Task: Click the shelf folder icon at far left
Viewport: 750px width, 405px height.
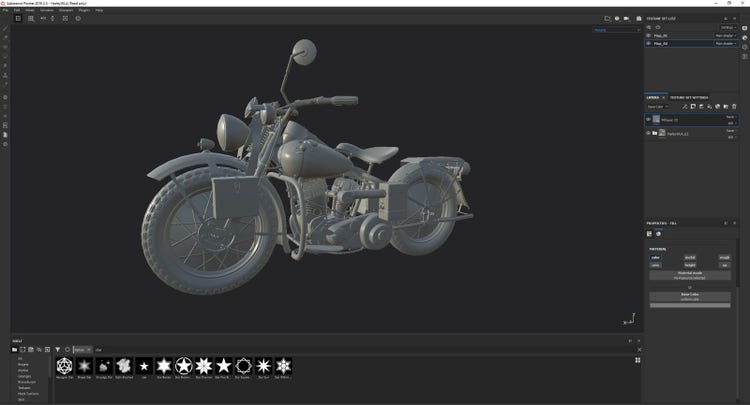Action: tap(14, 350)
